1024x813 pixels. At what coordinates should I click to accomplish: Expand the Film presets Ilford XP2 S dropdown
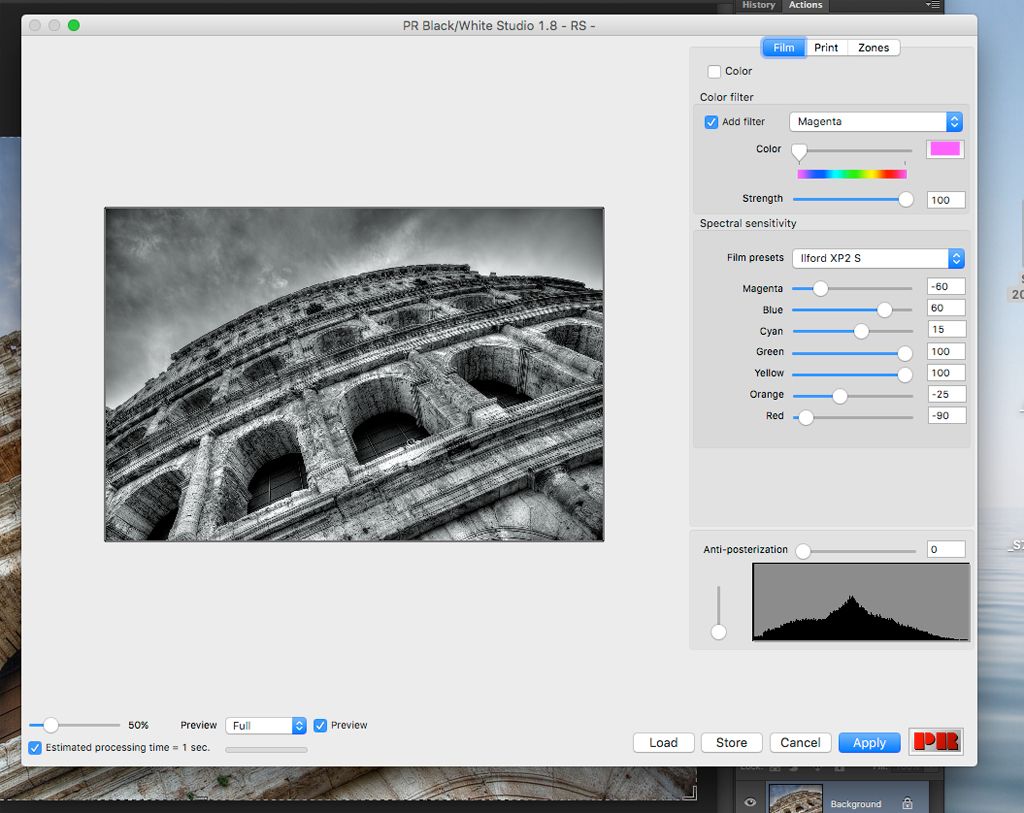[x=877, y=258]
